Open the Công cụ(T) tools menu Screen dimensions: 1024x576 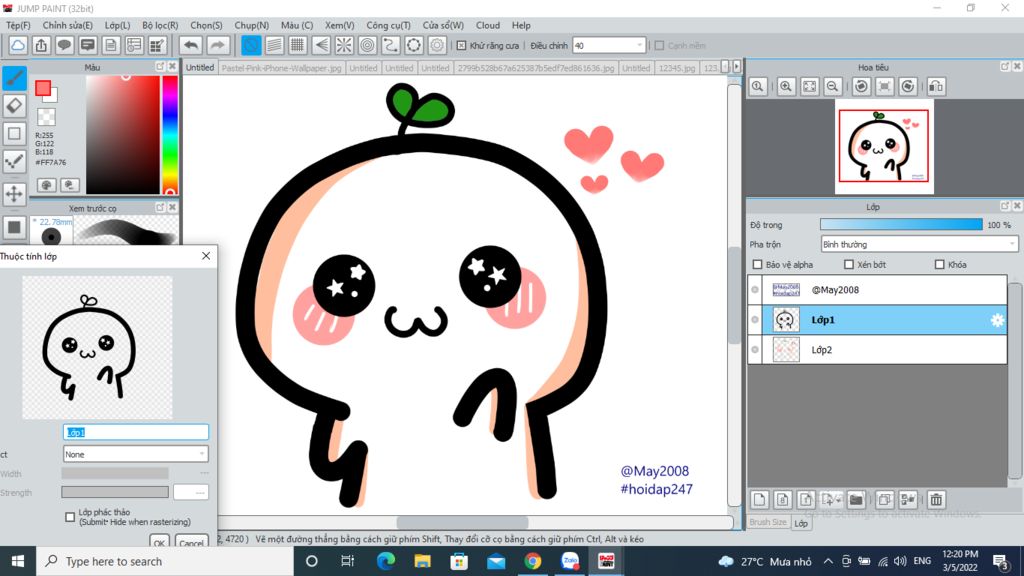pyautogui.click(x=388, y=25)
